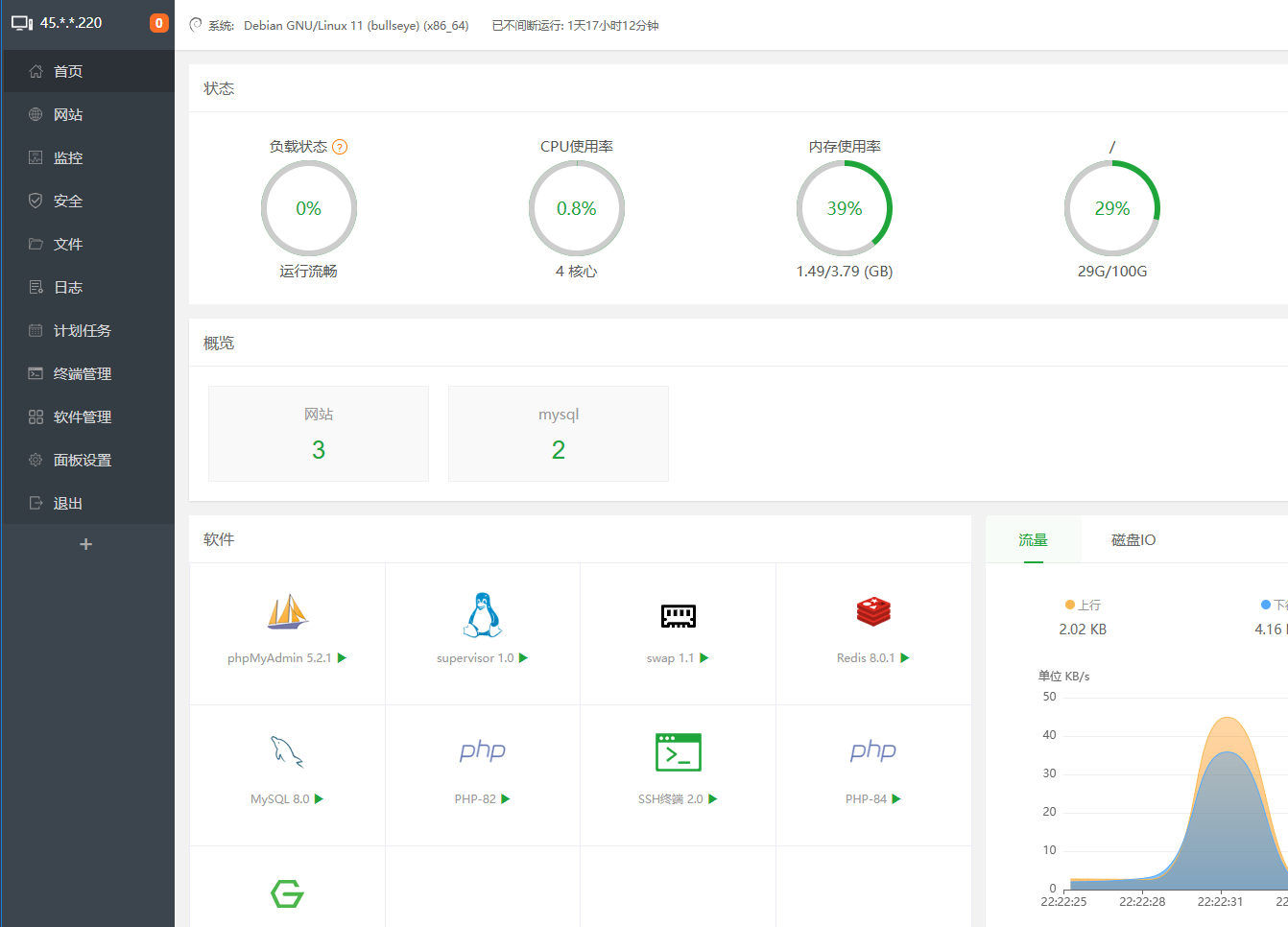
Task: Click the server IP 45.*.*.220 text
Action: point(71,23)
